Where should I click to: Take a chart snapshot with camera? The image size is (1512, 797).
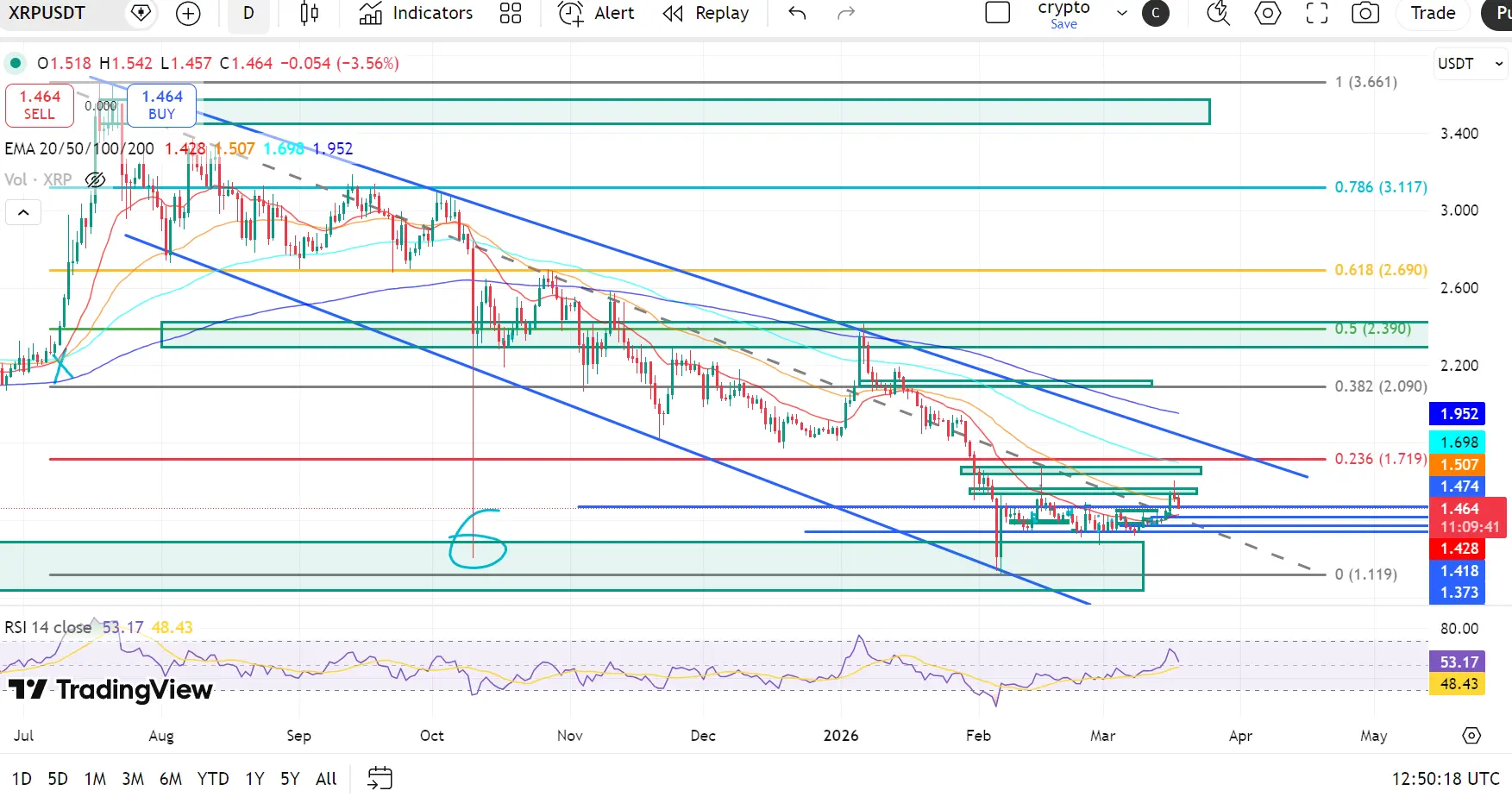click(1365, 13)
